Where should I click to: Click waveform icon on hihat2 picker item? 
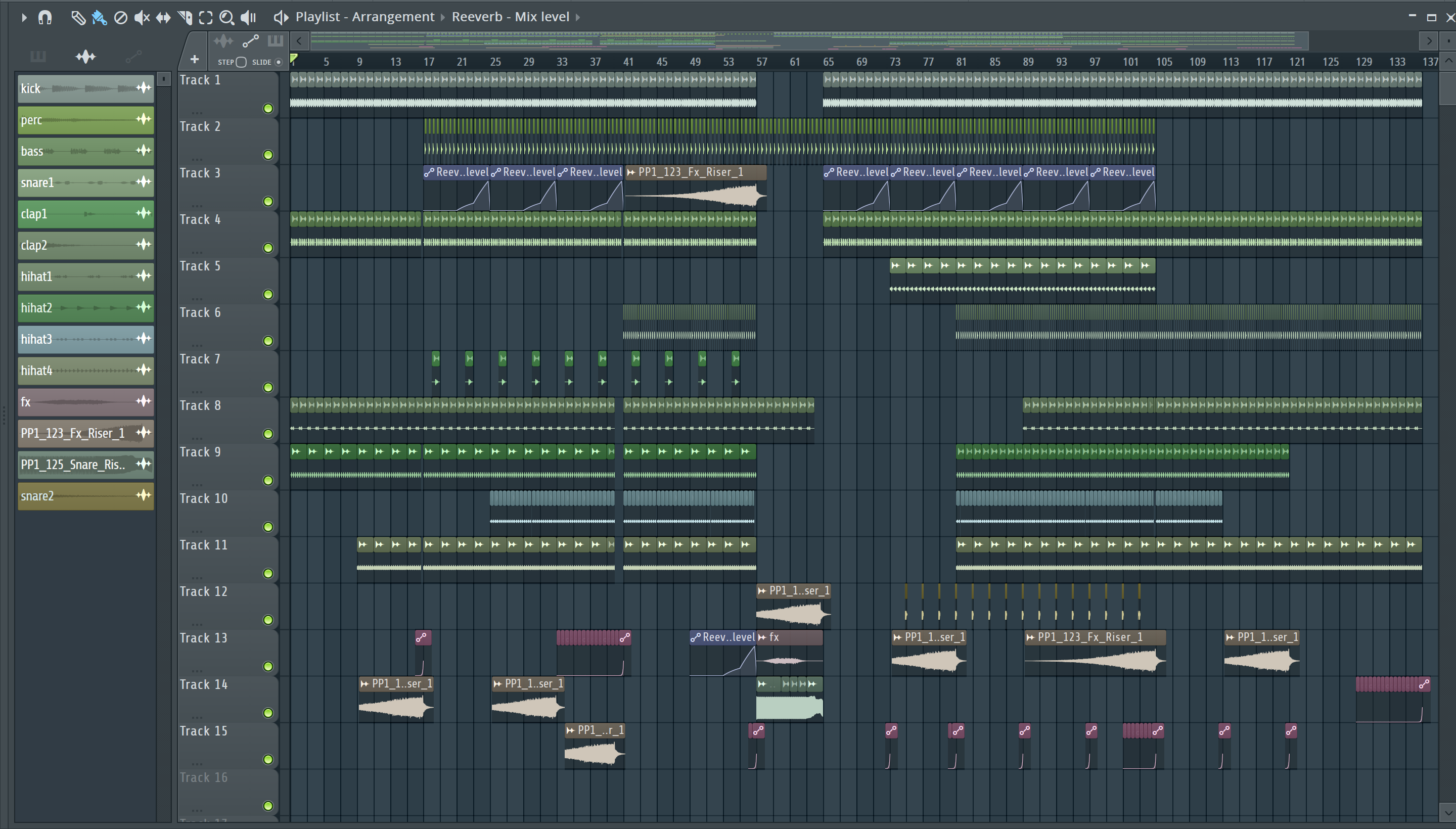click(144, 307)
